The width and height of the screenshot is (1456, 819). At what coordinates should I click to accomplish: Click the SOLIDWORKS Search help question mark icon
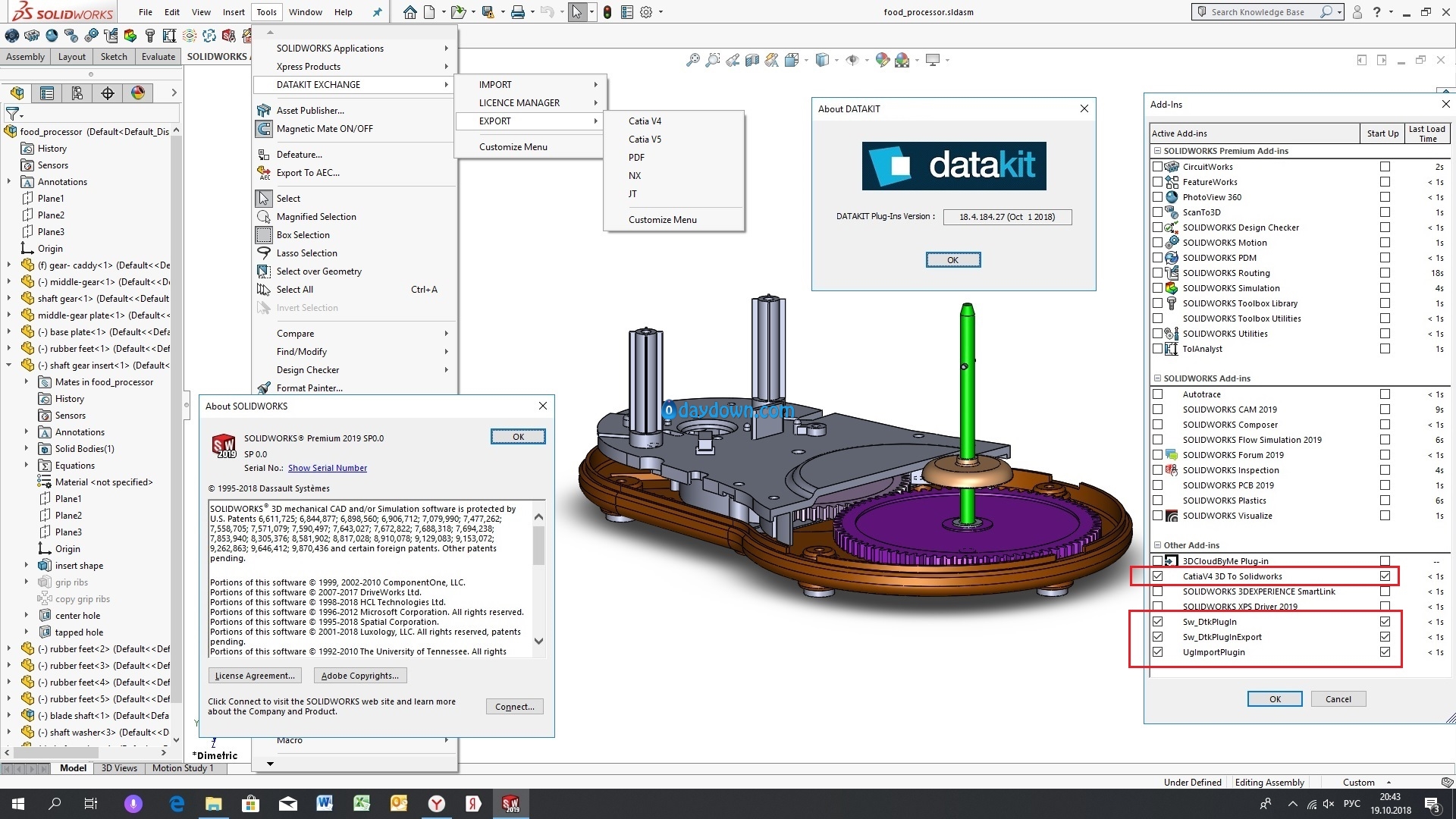click(1376, 12)
